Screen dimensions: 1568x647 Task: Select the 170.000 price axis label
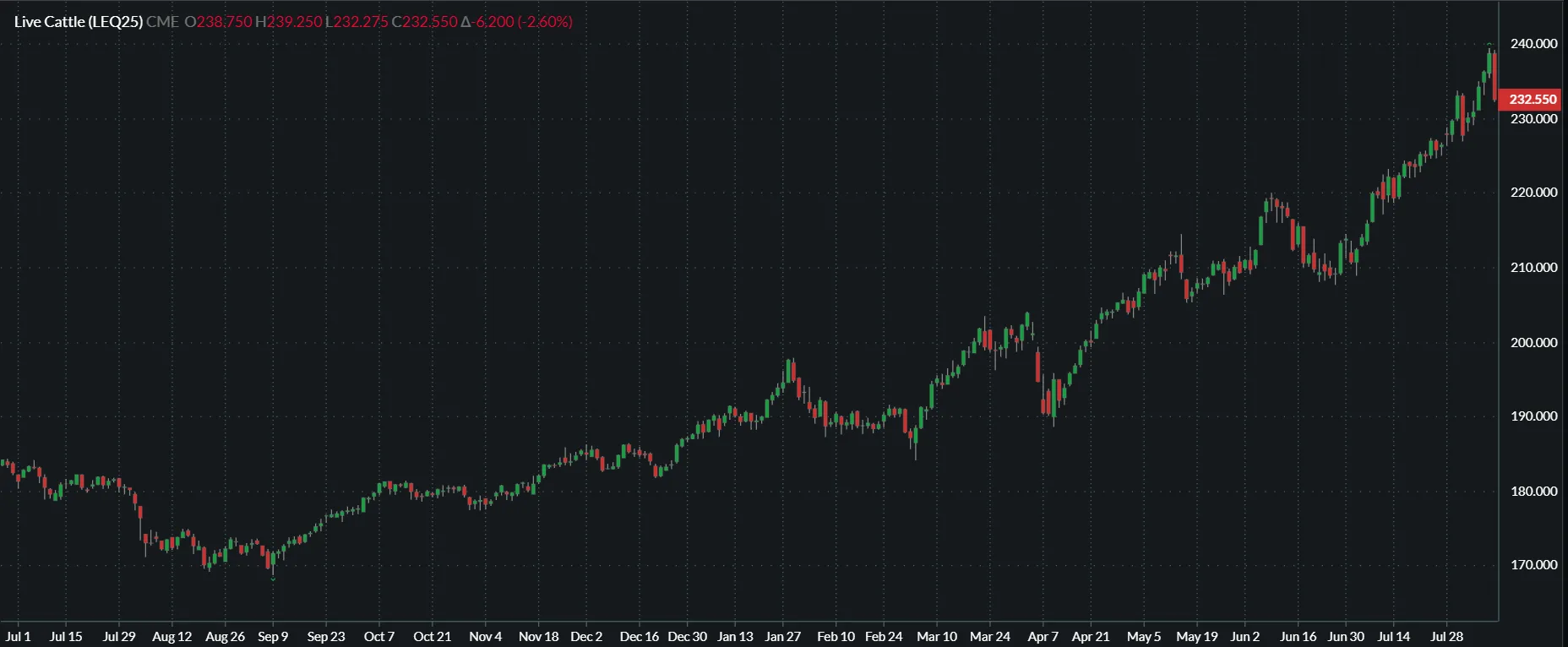[1533, 565]
